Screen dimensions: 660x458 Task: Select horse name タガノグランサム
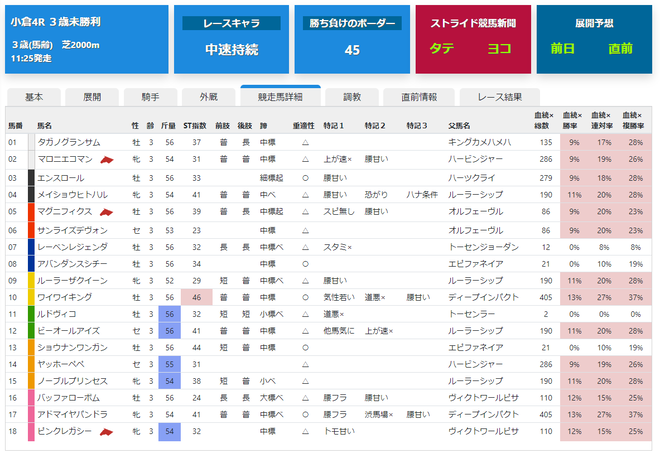click(69, 142)
